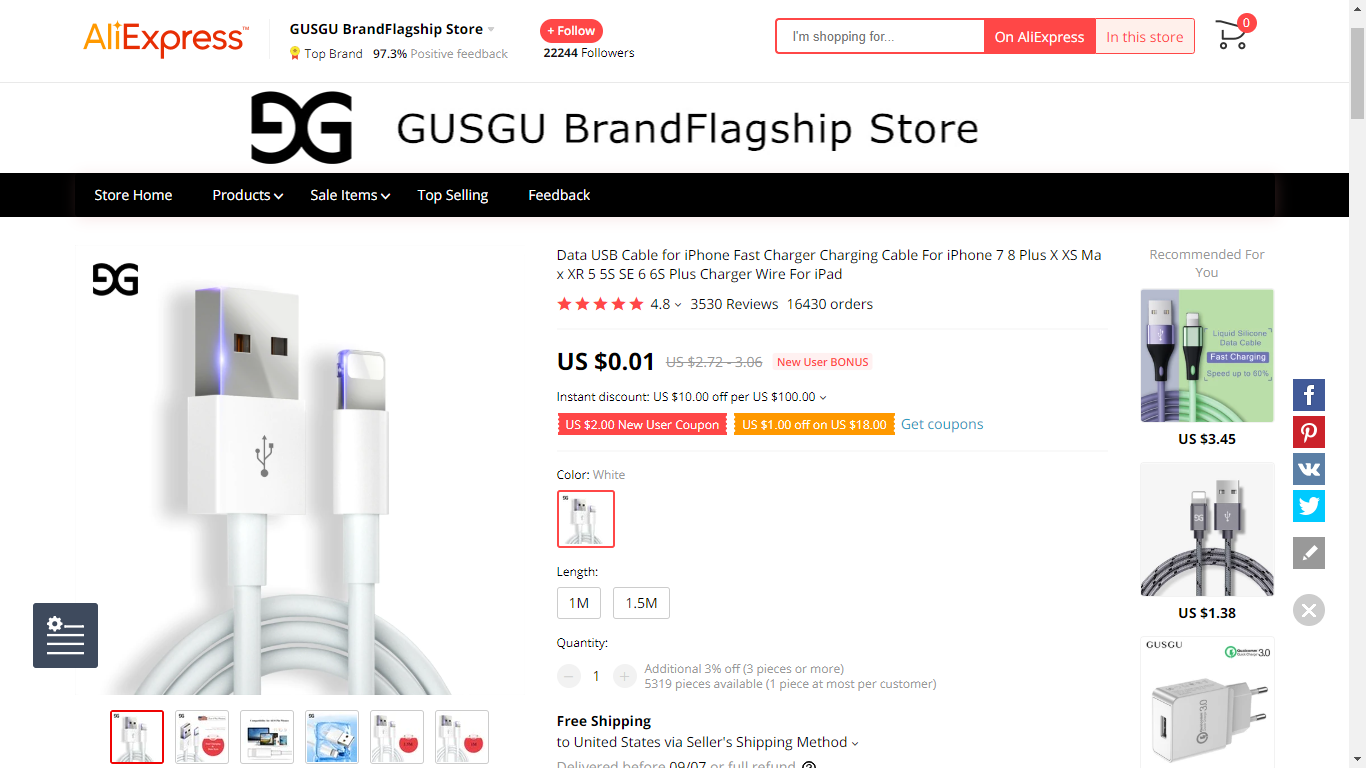1366x768 pixels.
Task: Select the 1.5M length option
Action: [x=641, y=603]
